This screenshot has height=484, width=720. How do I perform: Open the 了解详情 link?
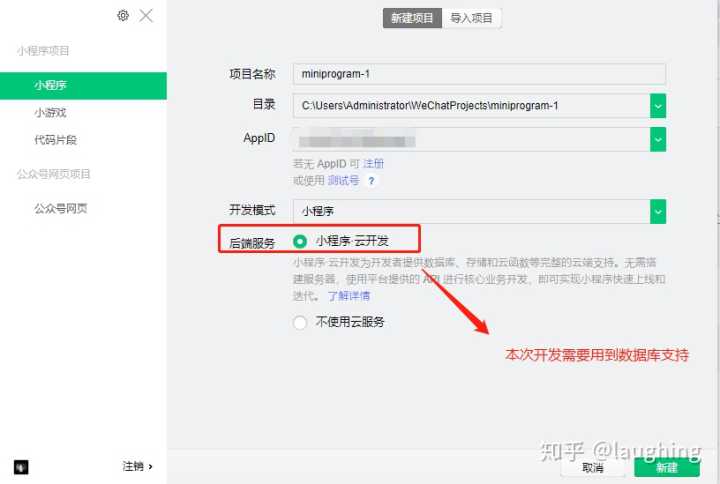[349, 296]
